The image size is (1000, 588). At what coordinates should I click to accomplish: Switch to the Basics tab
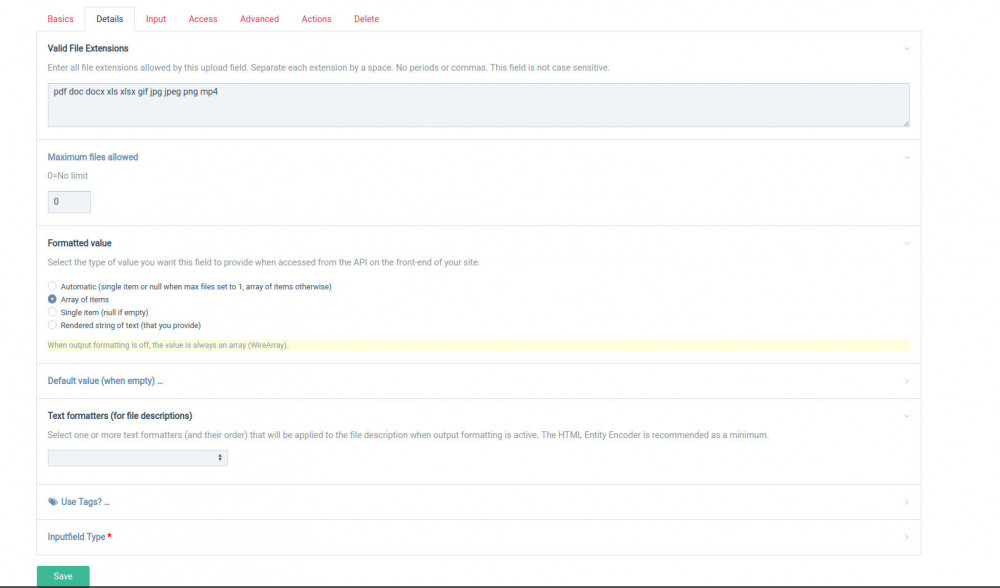click(61, 19)
